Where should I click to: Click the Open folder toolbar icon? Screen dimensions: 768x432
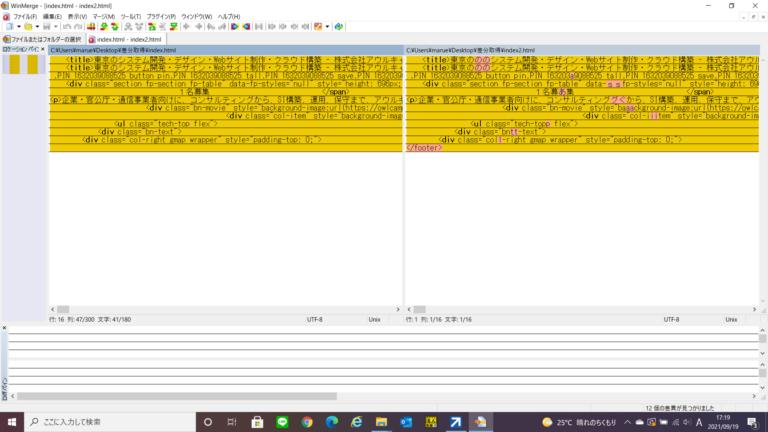[28, 27]
